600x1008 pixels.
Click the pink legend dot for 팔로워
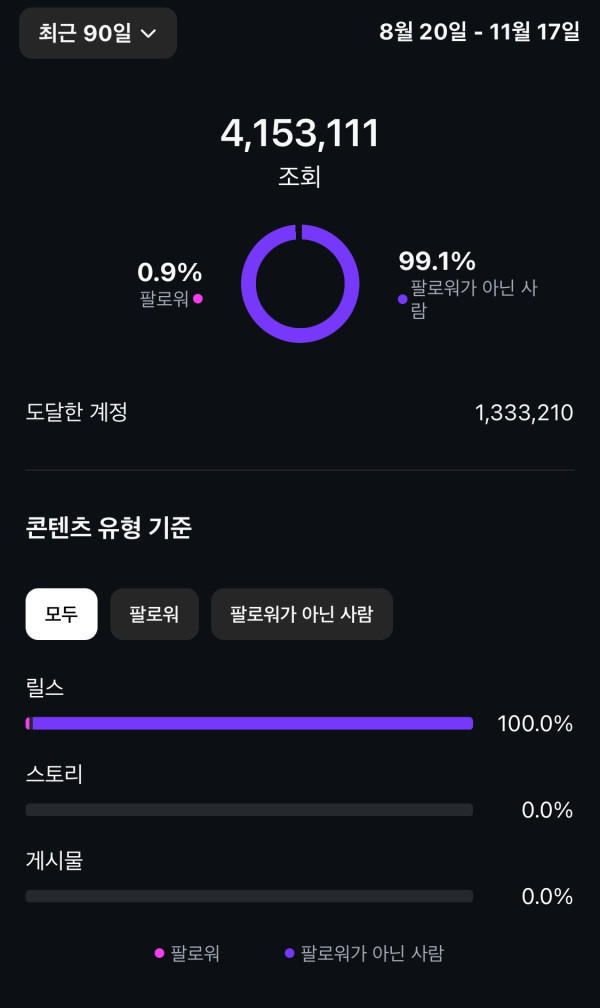tap(159, 953)
